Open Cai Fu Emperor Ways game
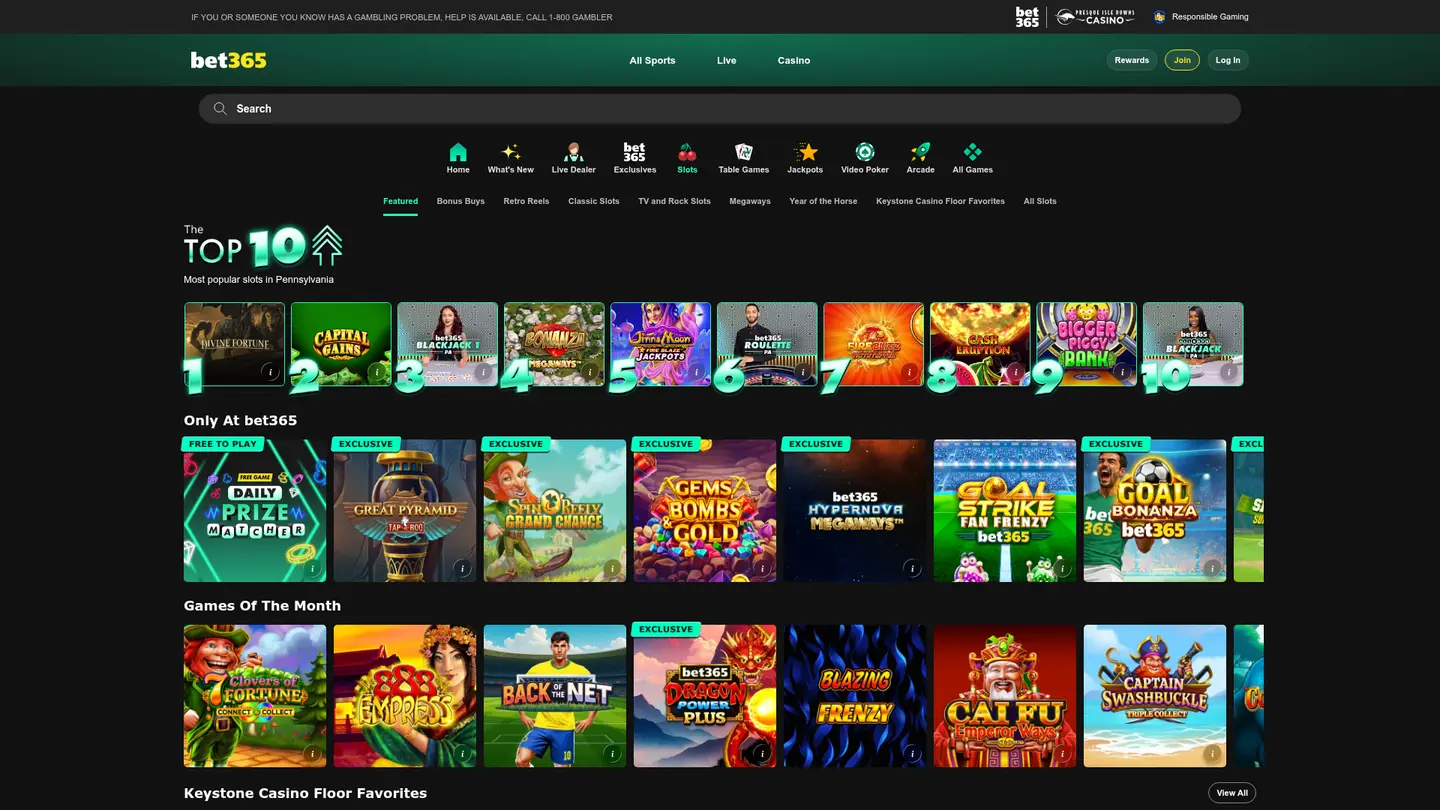 [1005, 696]
